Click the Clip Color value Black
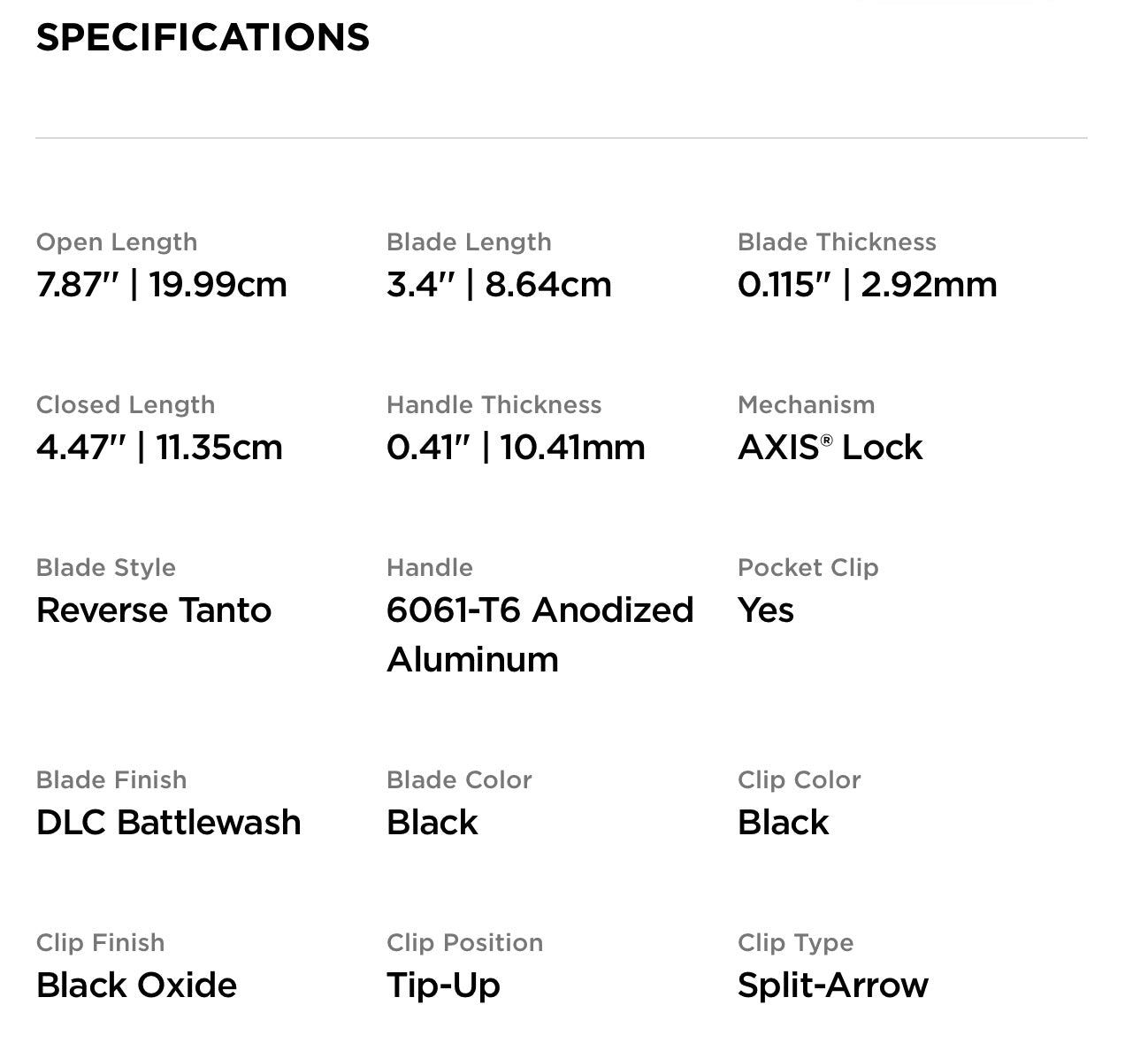The height and width of the screenshot is (1051, 1148). point(784,823)
